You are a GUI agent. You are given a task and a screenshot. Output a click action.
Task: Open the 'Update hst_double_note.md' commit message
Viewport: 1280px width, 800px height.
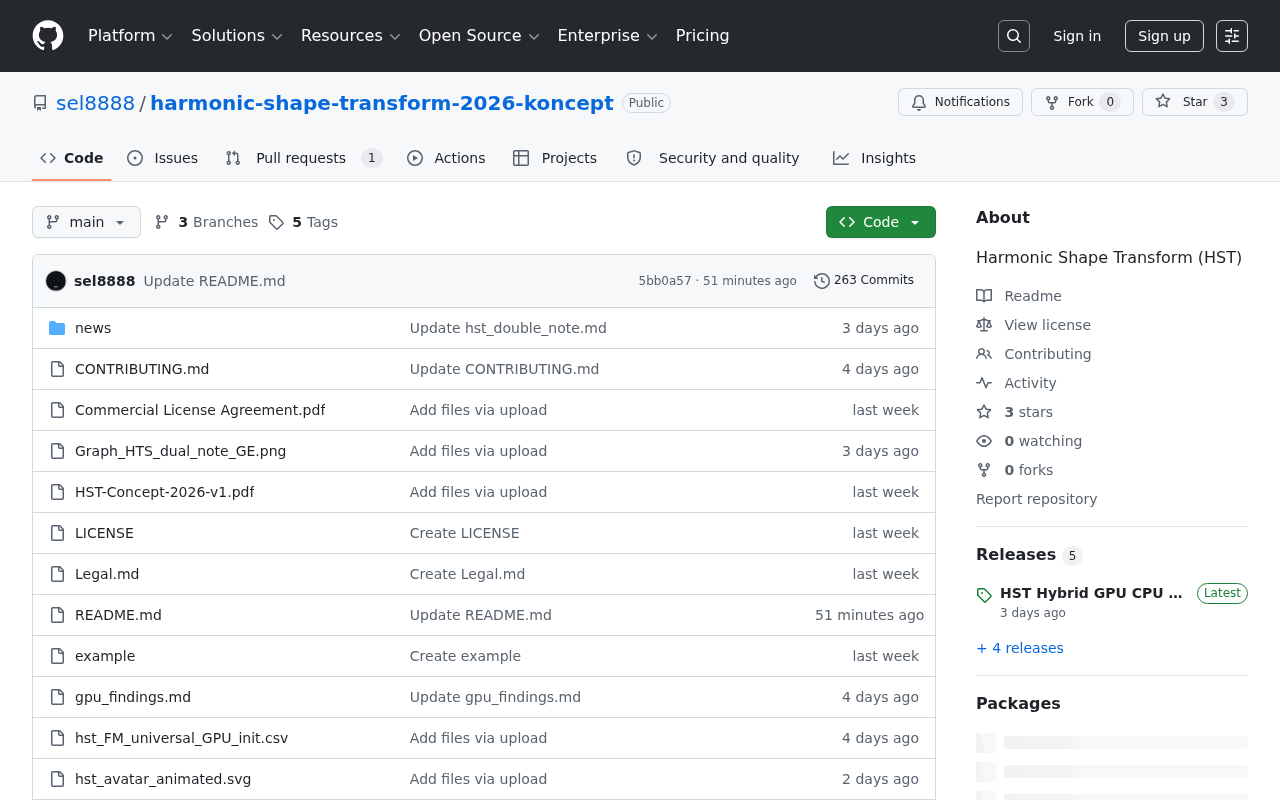pyautogui.click(x=508, y=328)
